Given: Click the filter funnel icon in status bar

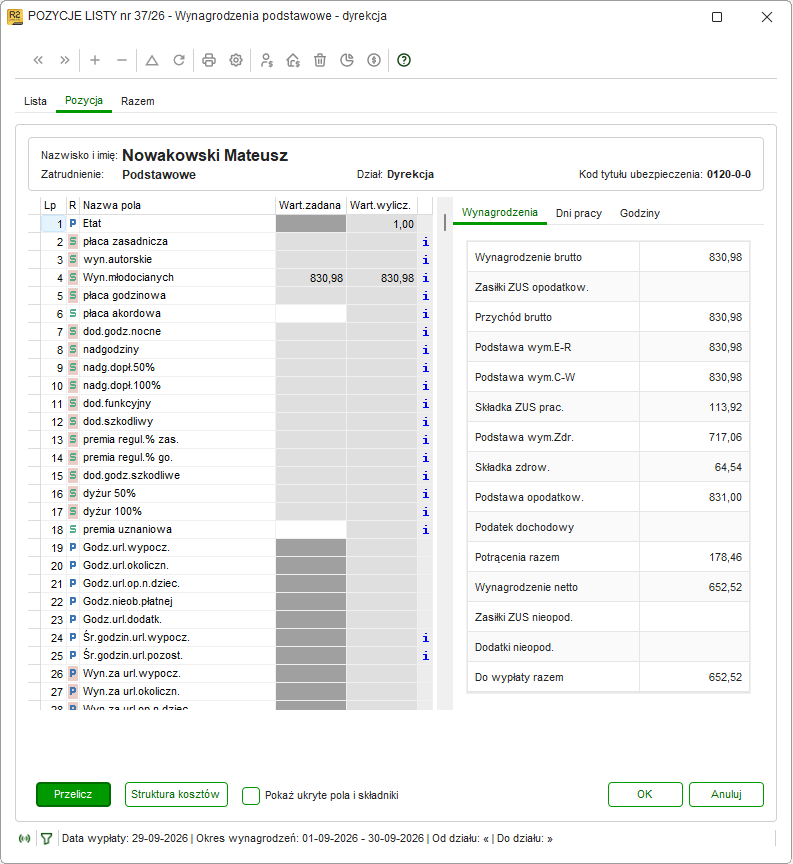Looking at the screenshot, I should 47,839.
